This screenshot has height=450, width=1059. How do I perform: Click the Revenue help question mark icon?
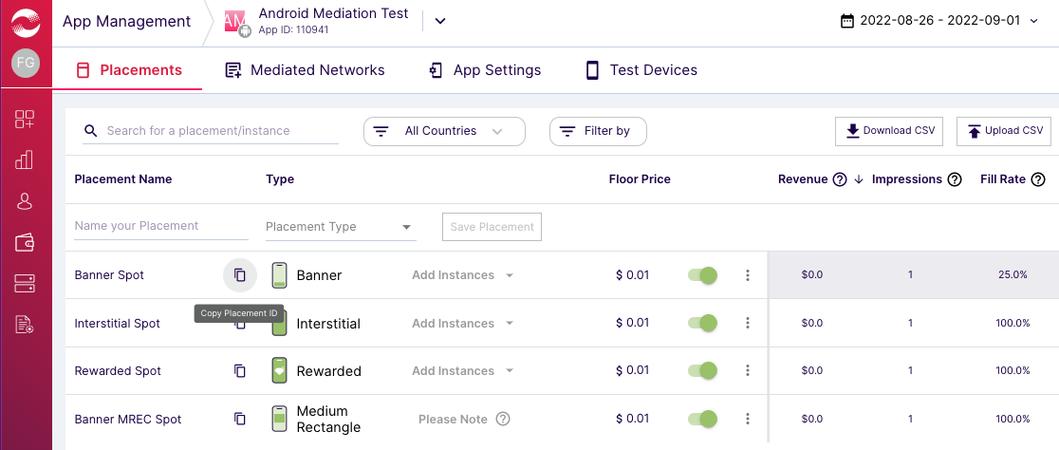click(x=840, y=180)
